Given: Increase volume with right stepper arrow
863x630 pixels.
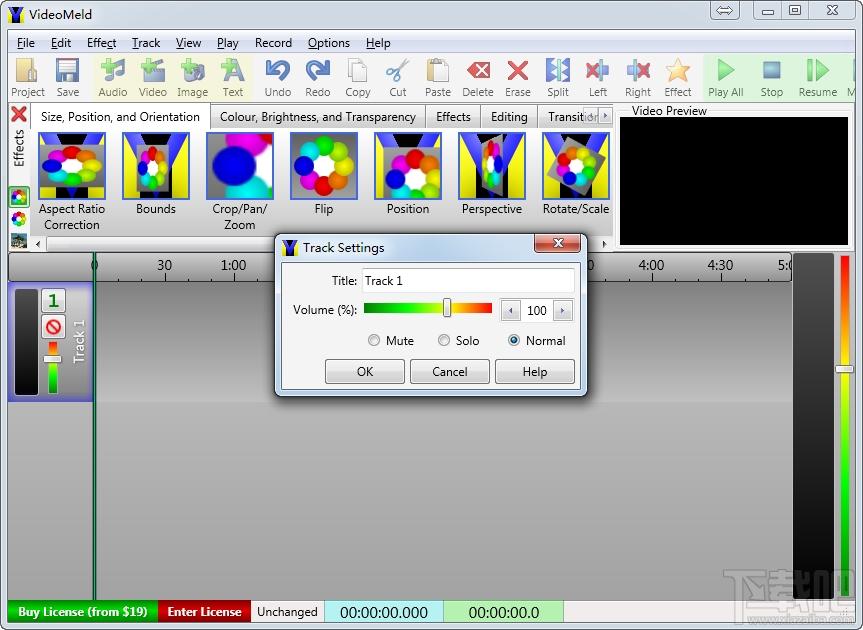Looking at the screenshot, I should (562, 310).
